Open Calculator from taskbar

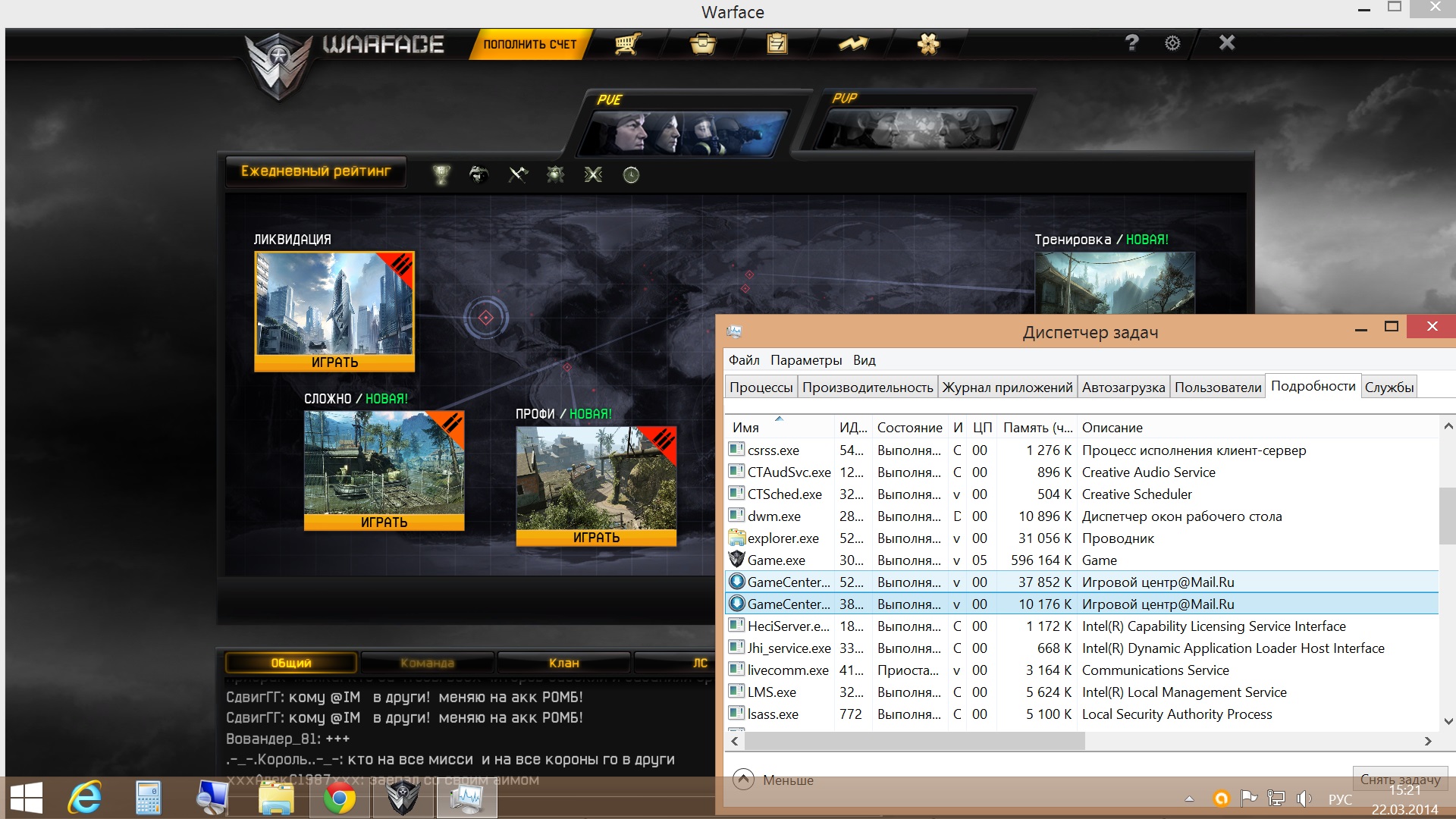148,798
